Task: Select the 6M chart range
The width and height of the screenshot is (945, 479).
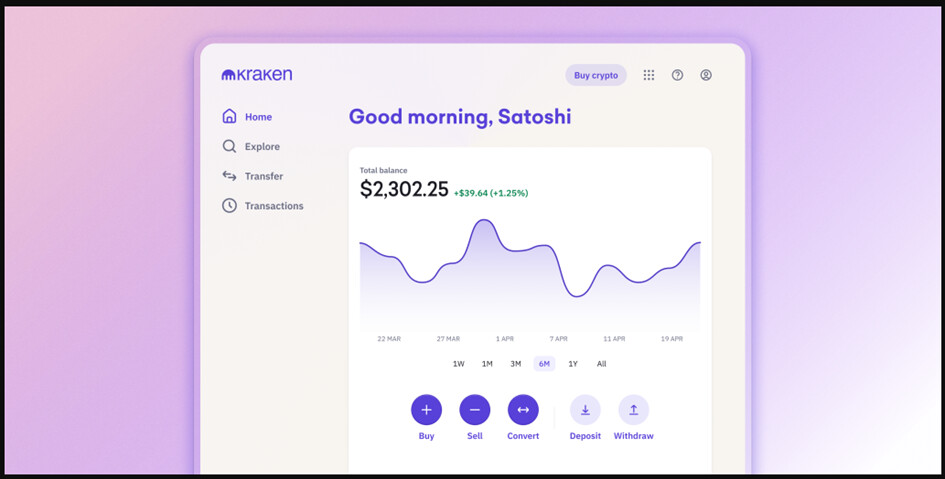Action: pos(544,364)
